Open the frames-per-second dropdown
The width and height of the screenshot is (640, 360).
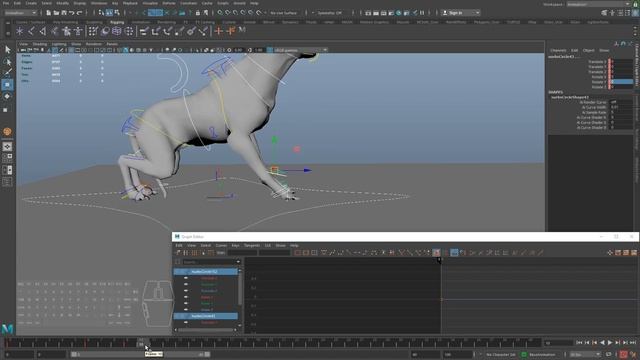click(585, 355)
